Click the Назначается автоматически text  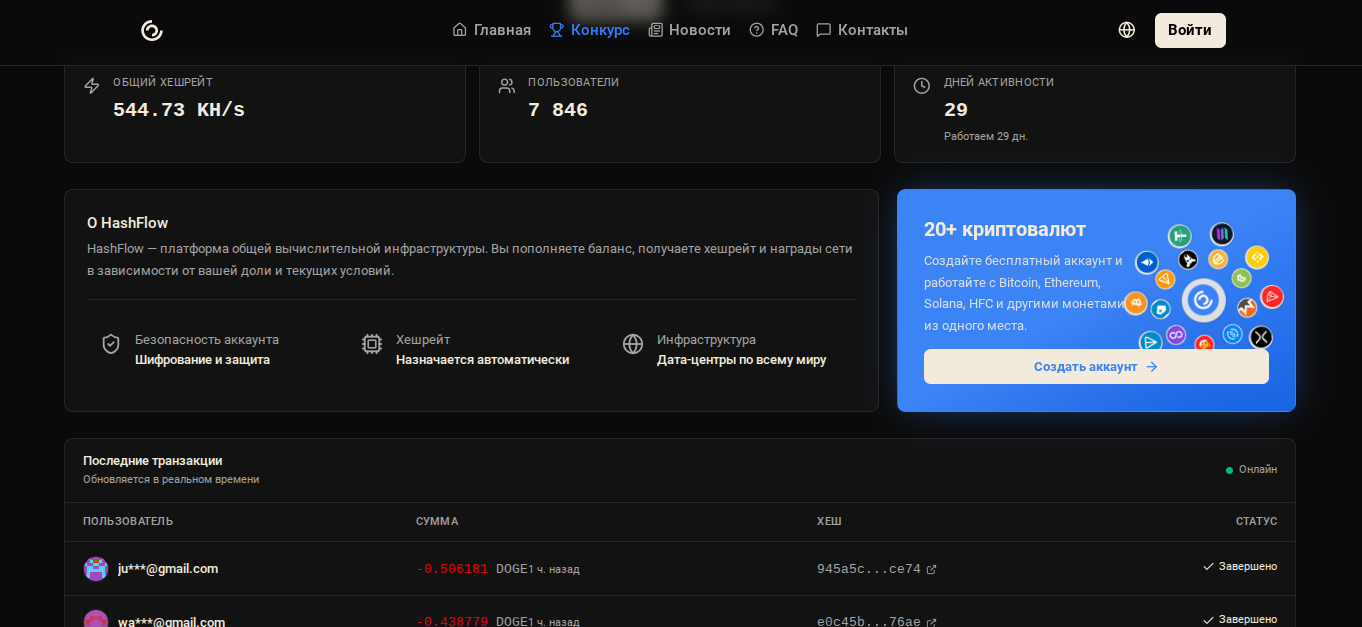coord(482,360)
